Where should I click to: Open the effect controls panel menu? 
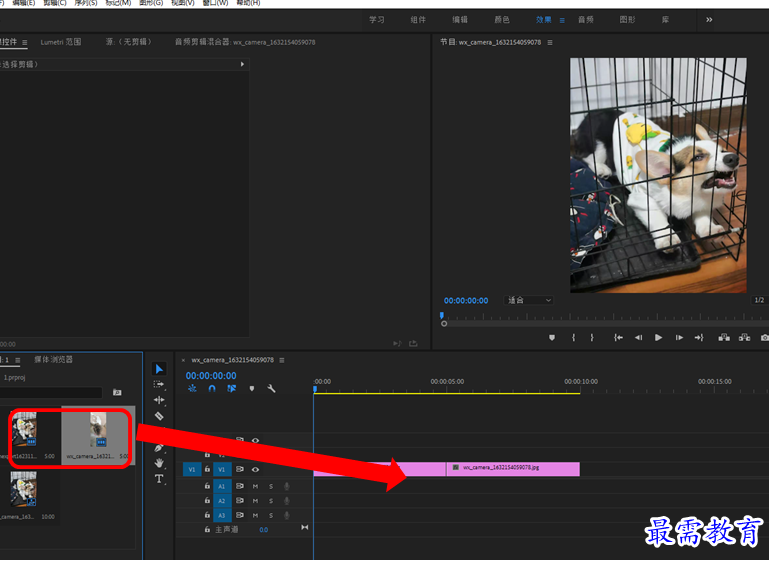click(x=25, y=43)
